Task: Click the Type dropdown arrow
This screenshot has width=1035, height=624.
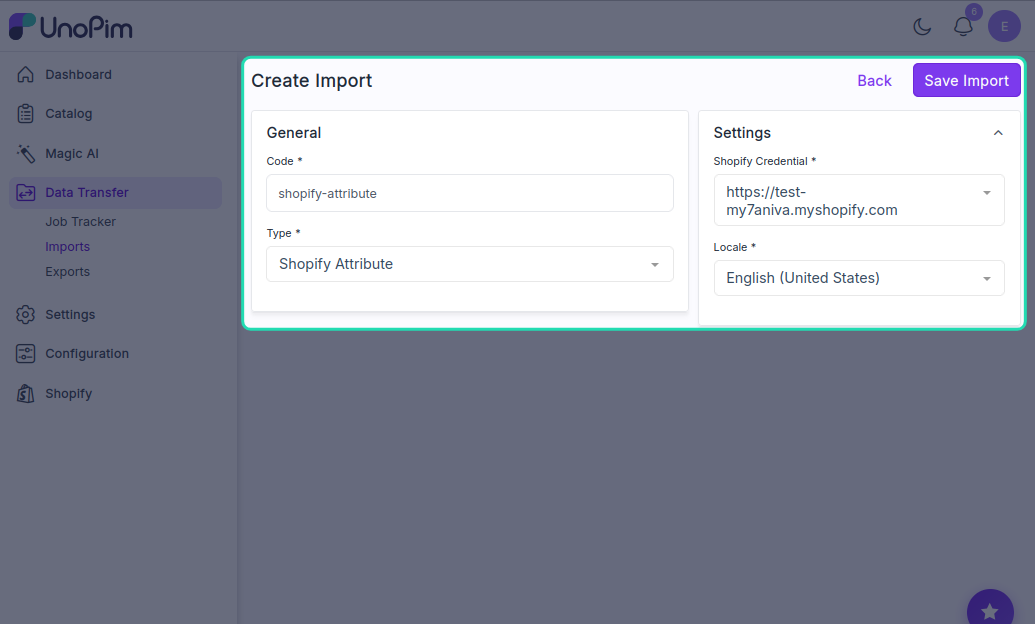Action: [655, 265]
